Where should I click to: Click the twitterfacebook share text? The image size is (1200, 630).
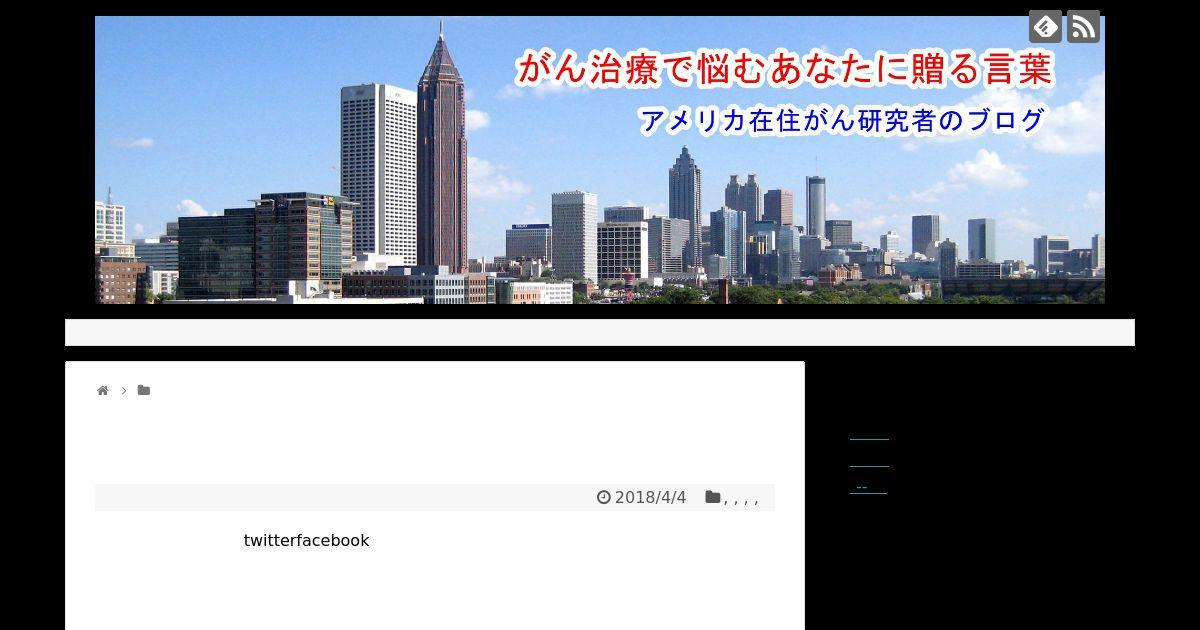point(306,540)
